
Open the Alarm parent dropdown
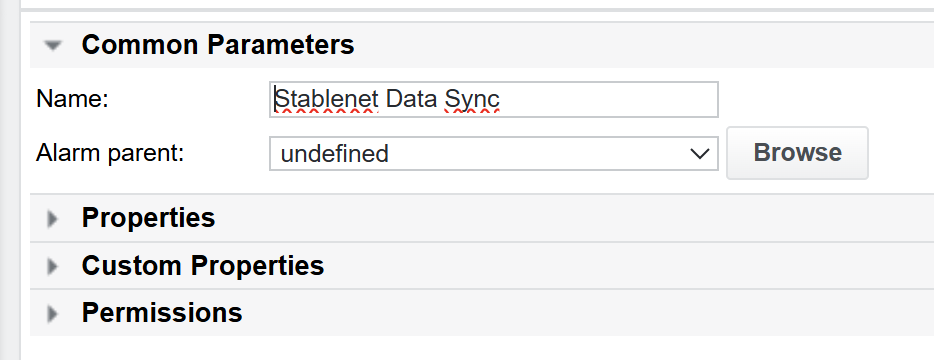click(x=494, y=154)
